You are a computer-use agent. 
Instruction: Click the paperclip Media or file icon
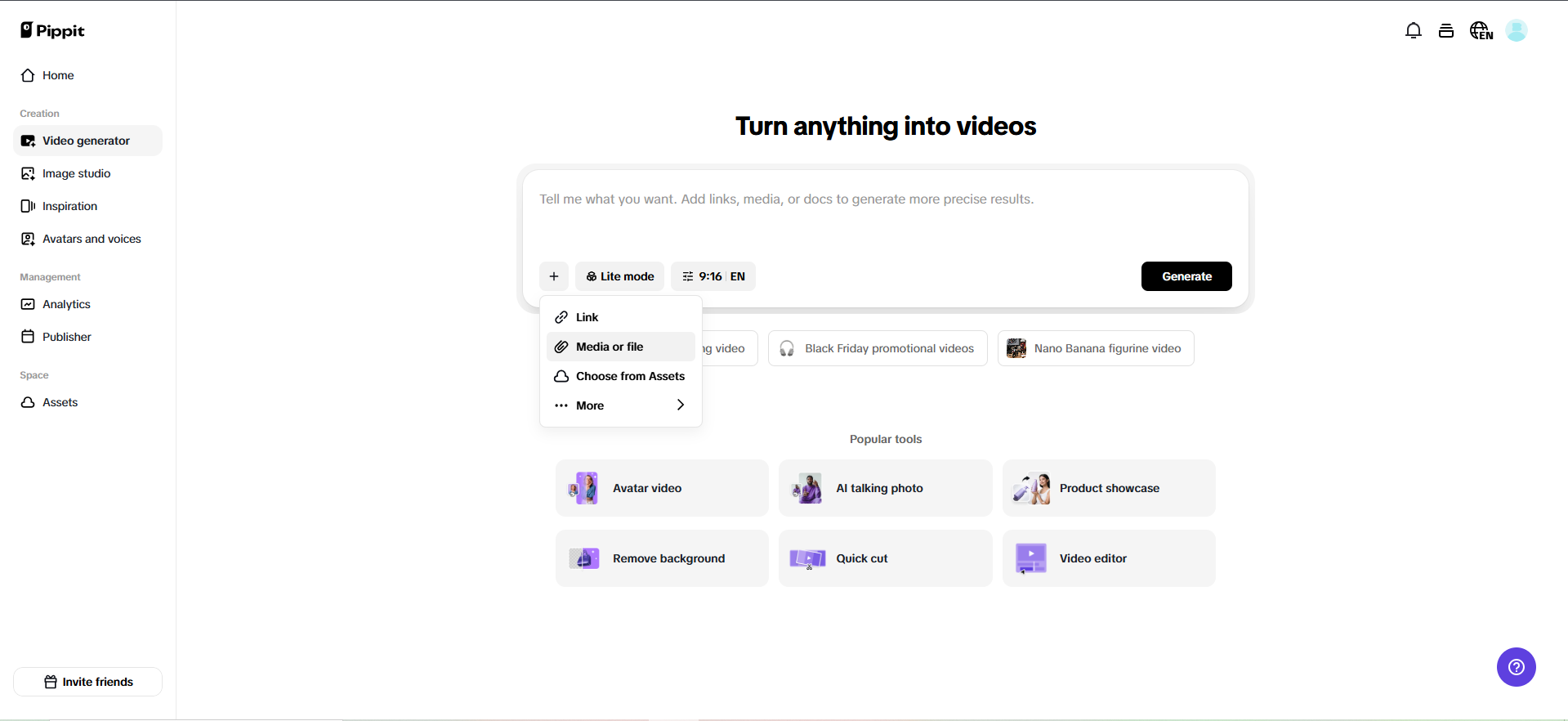561,347
